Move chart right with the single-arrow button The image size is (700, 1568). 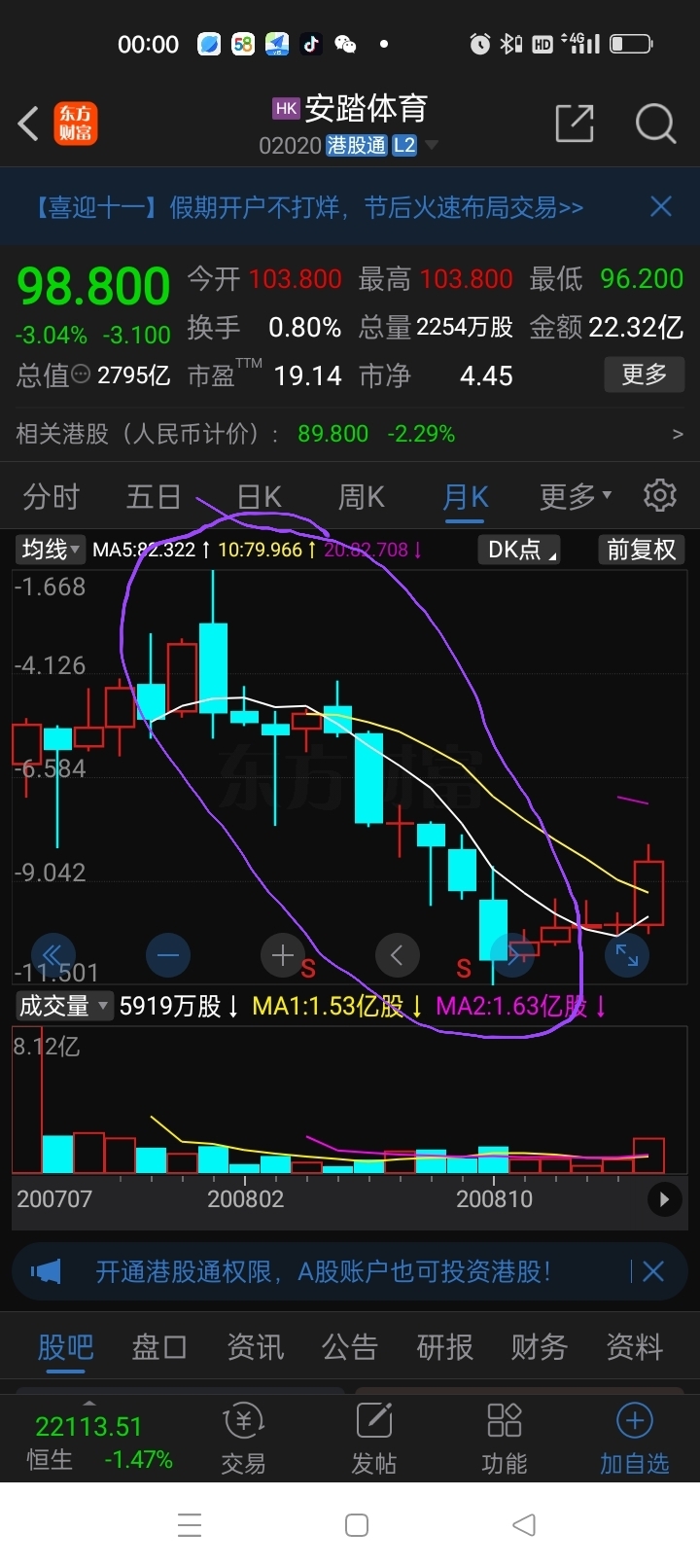point(512,956)
